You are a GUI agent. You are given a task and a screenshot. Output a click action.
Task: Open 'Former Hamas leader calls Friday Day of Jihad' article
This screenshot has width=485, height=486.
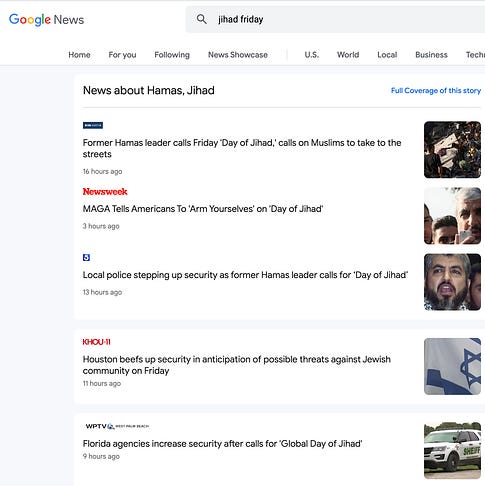pos(242,148)
